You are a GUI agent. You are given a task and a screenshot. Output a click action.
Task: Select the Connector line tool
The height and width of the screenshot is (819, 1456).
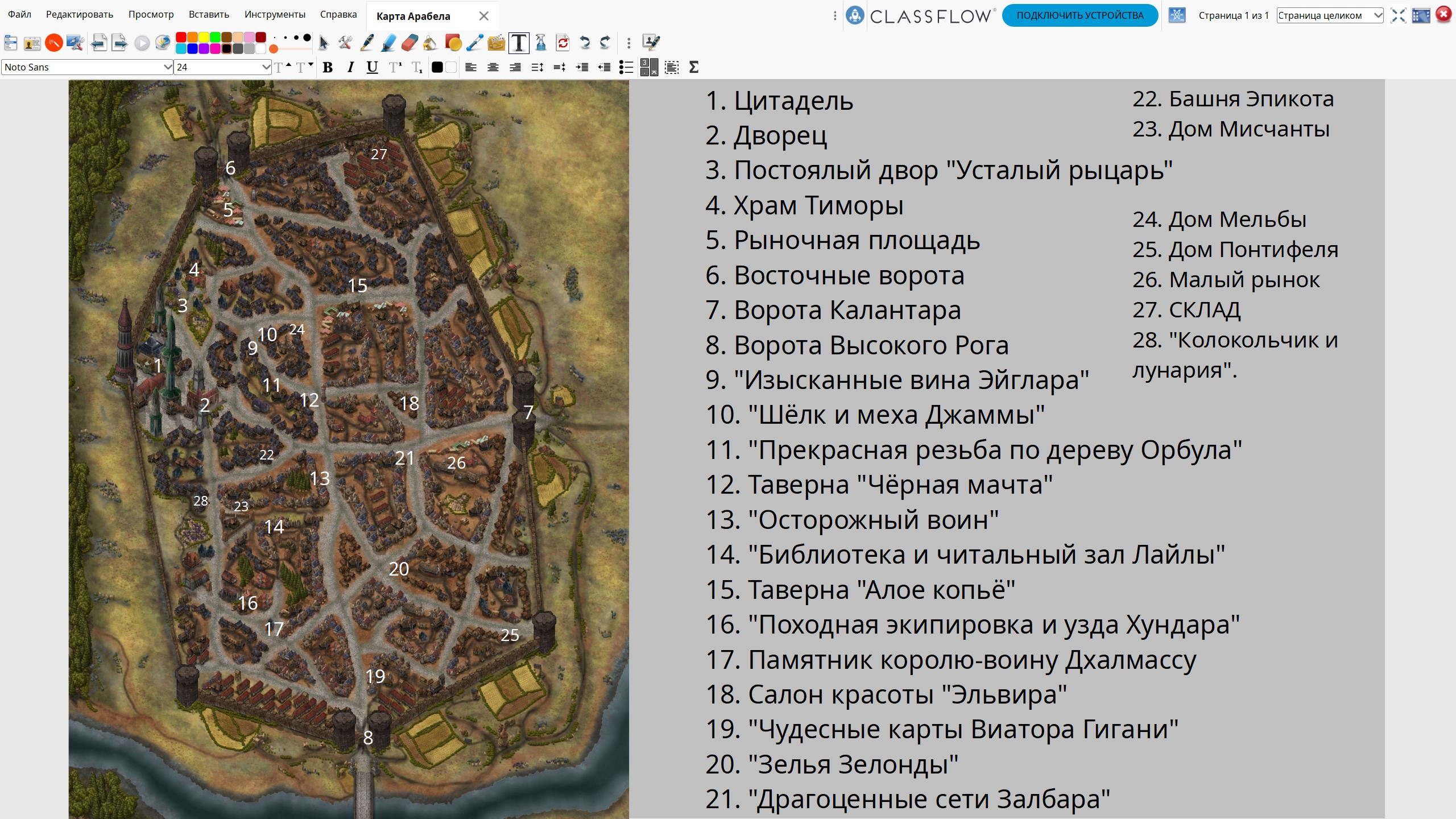coord(474,43)
